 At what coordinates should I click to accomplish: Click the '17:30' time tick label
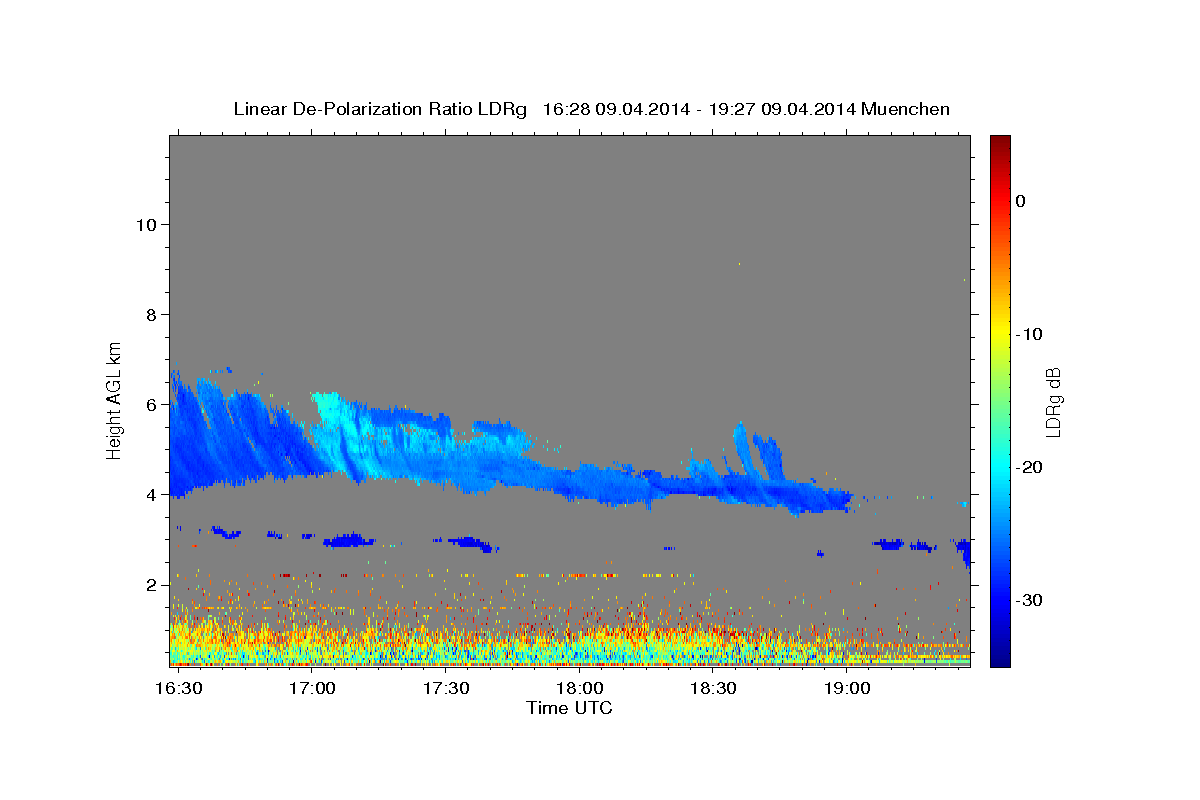tap(446, 689)
